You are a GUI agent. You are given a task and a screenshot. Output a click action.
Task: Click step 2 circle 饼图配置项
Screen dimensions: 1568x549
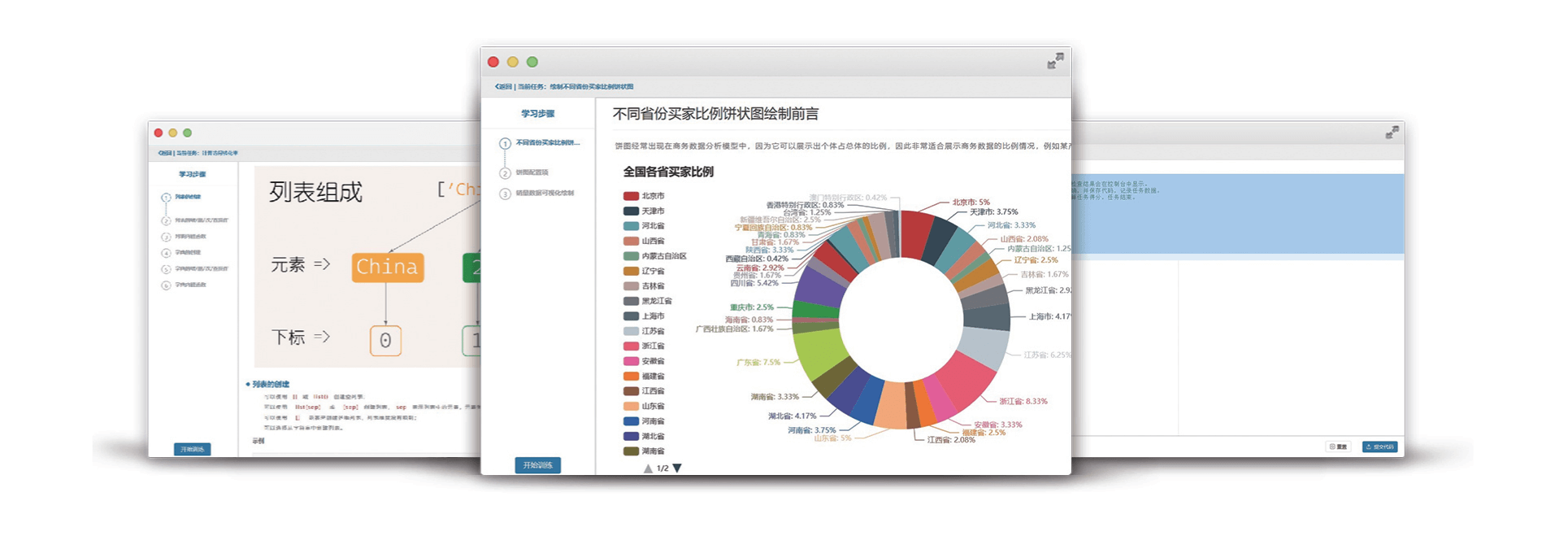(x=505, y=172)
